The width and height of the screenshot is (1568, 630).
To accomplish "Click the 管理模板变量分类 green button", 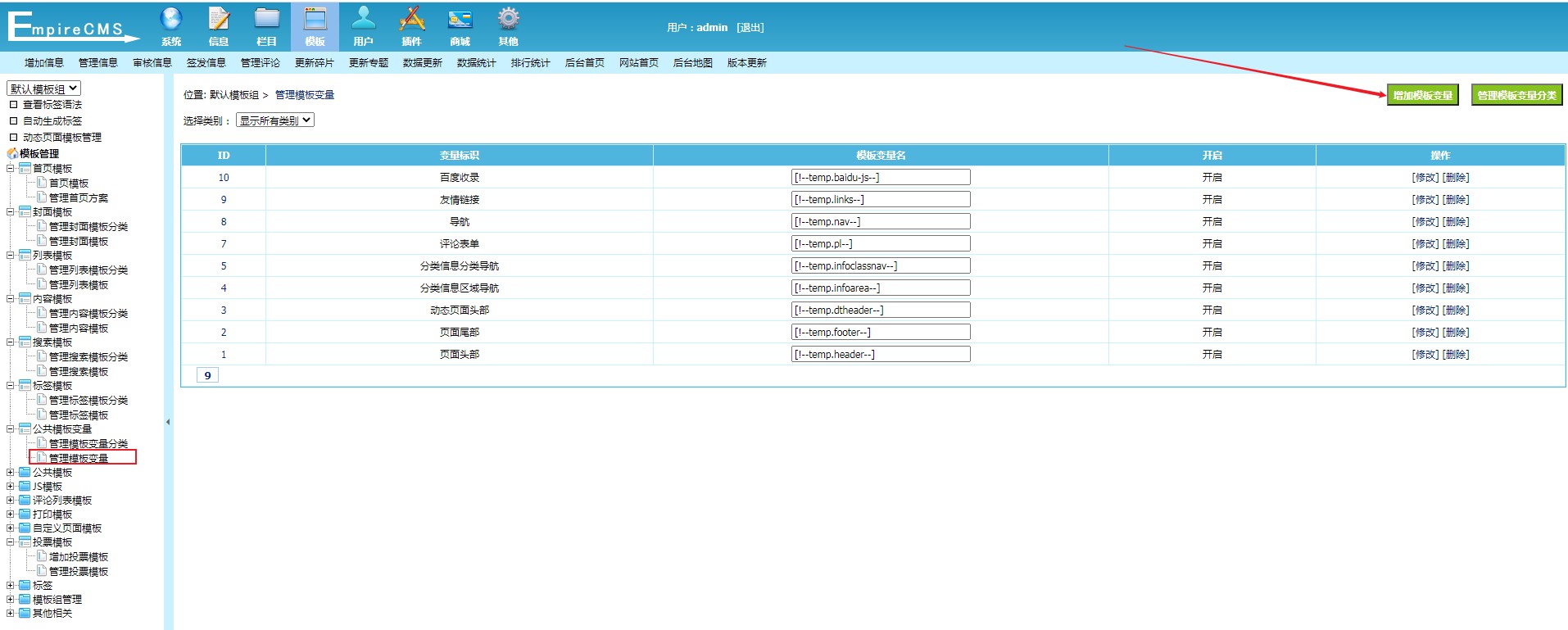I will click(1517, 95).
